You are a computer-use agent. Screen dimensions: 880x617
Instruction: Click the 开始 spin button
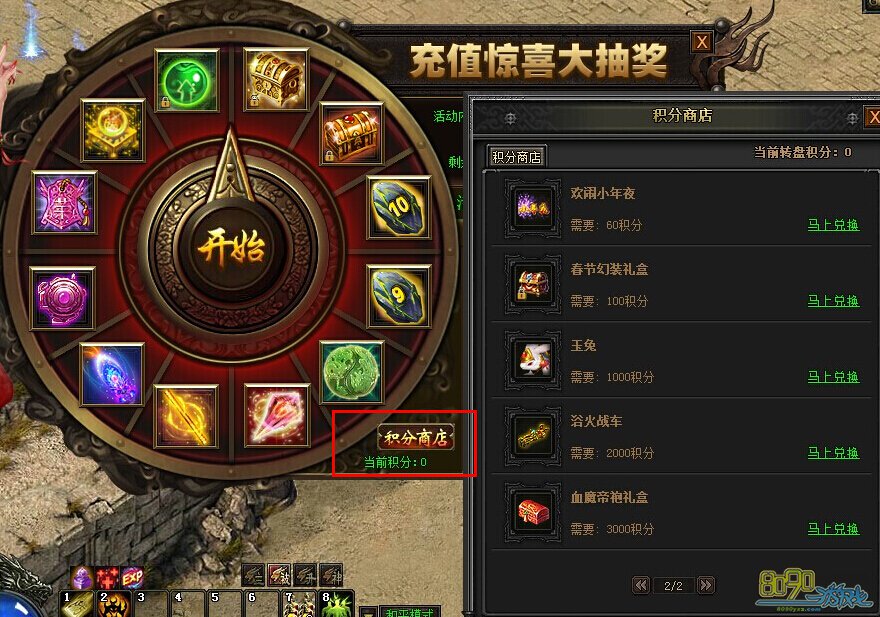click(x=231, y=249)
